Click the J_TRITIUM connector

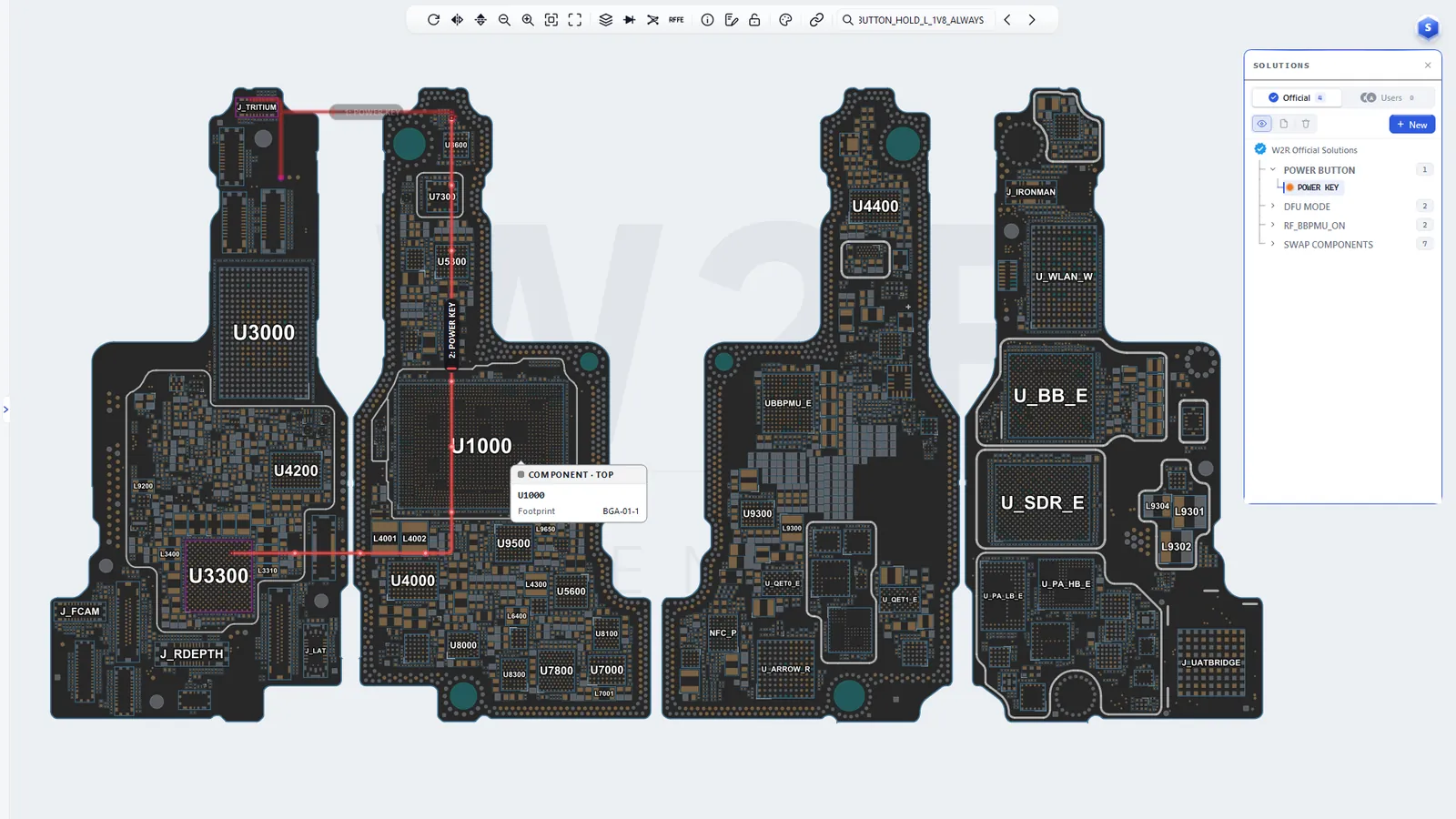click(257, 107)
